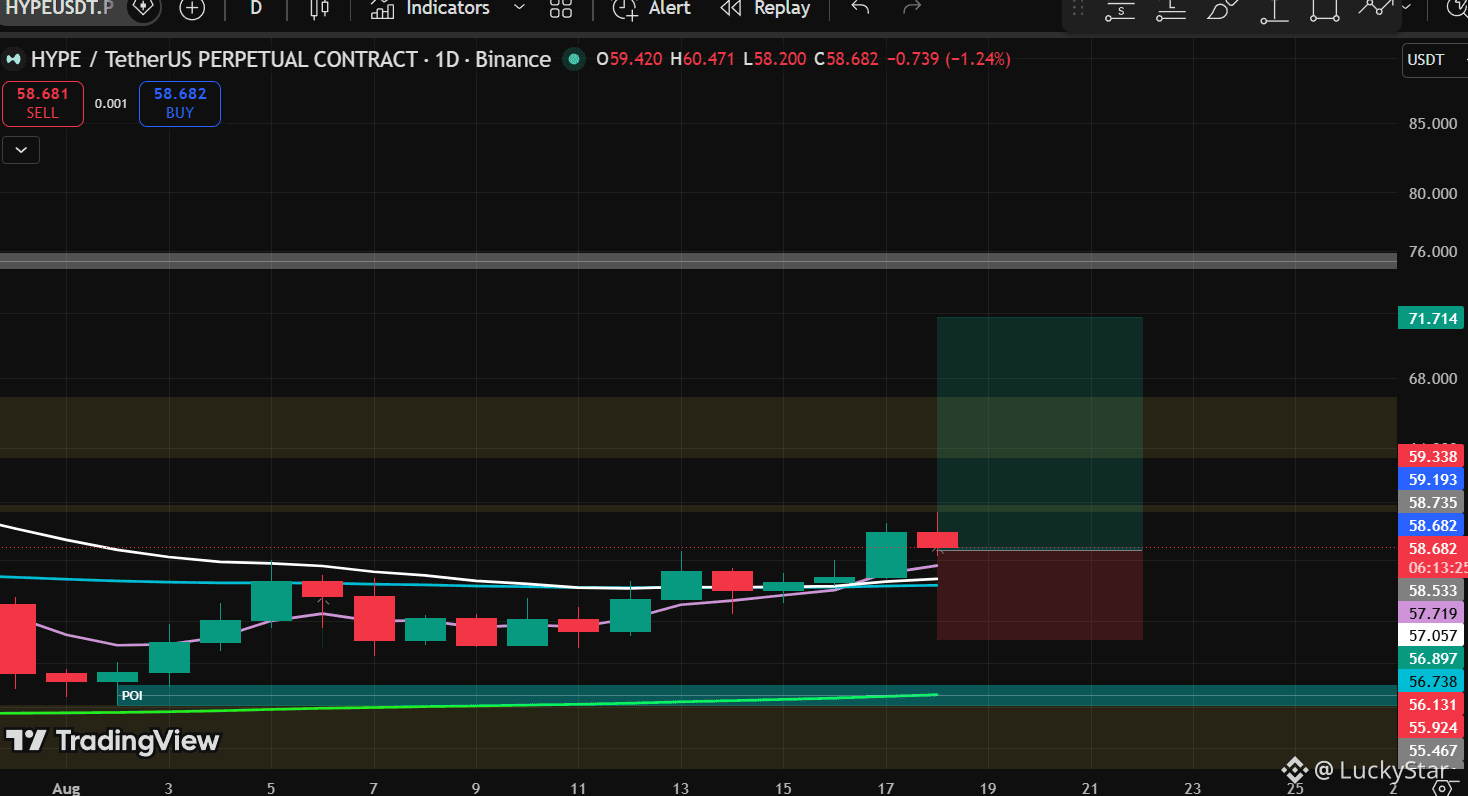Select the green profit zone of the long position
The height and width of the screenshot is (796, 1468).
(1039, 433)
